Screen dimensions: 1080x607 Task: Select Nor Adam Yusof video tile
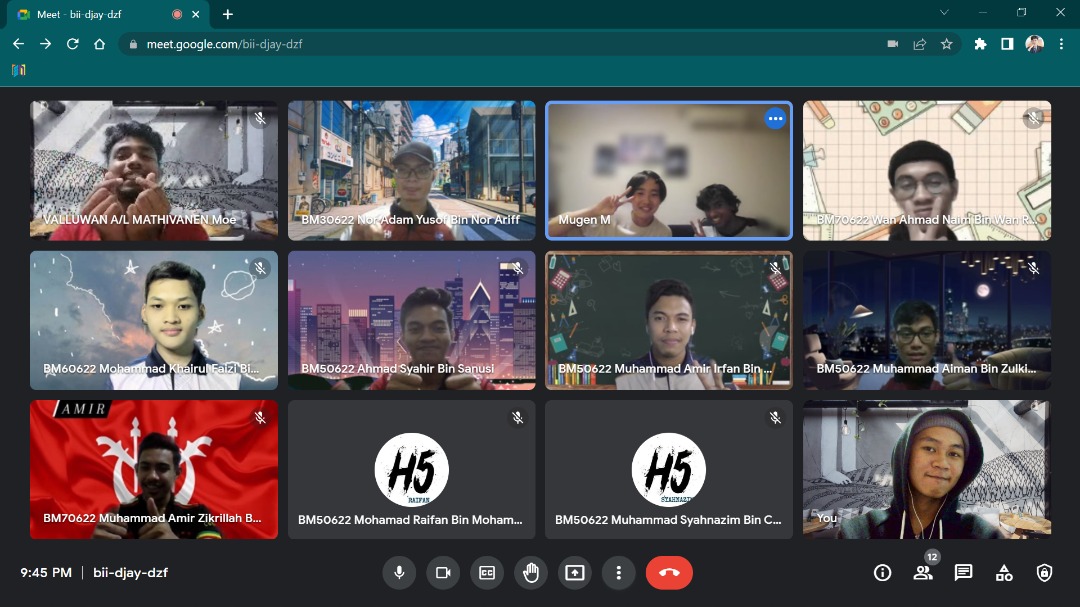pyautogui.click(x=411, y=170)
